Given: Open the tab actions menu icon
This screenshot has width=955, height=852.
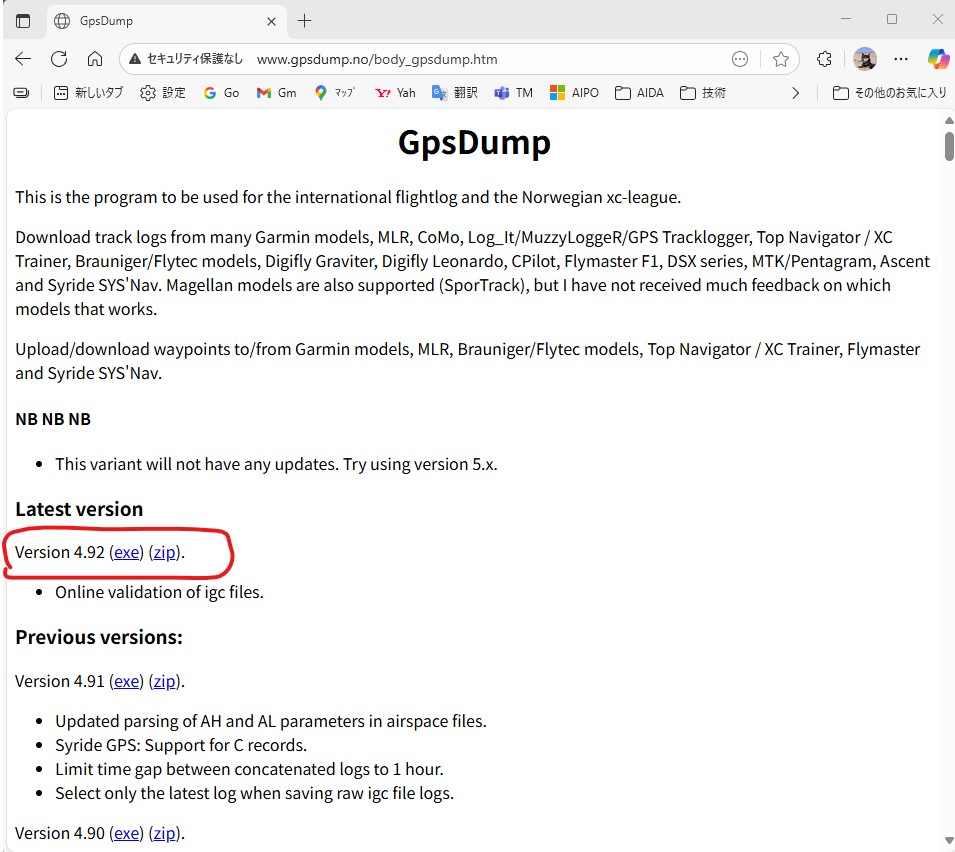Looking at the screenshot, I should click(x=23, y=20).
